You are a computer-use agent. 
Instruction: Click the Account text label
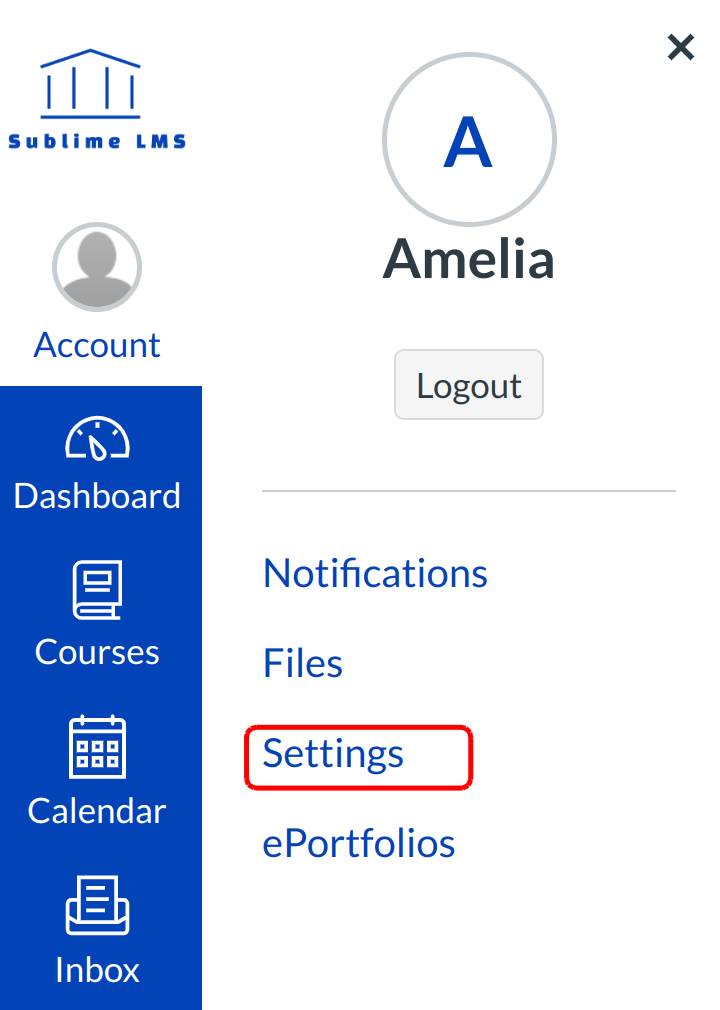tap(97, 345)
